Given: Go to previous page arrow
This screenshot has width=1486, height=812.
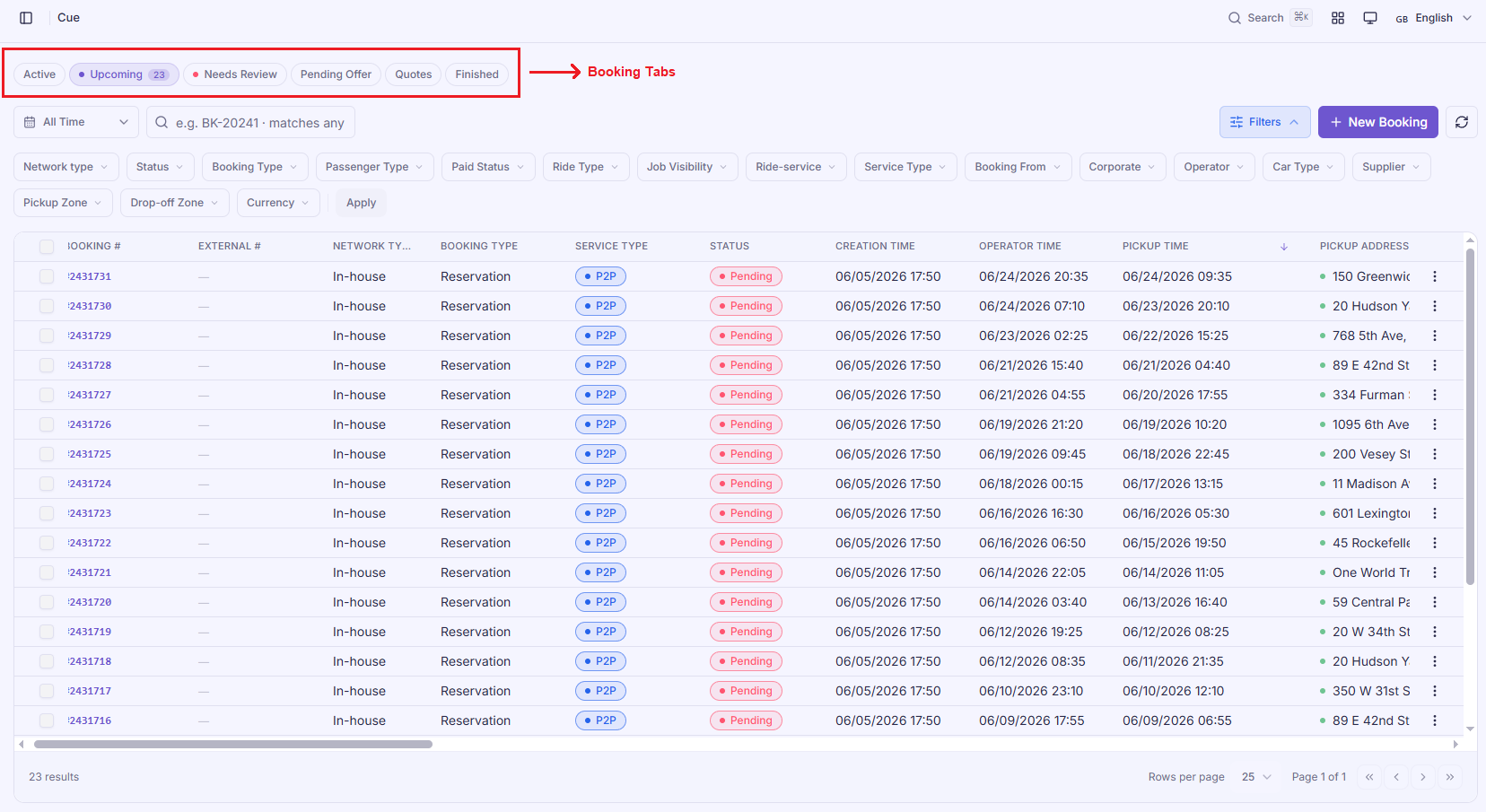Looking at the screenshot, I should pyautogui.click(x=1396, y=777).
